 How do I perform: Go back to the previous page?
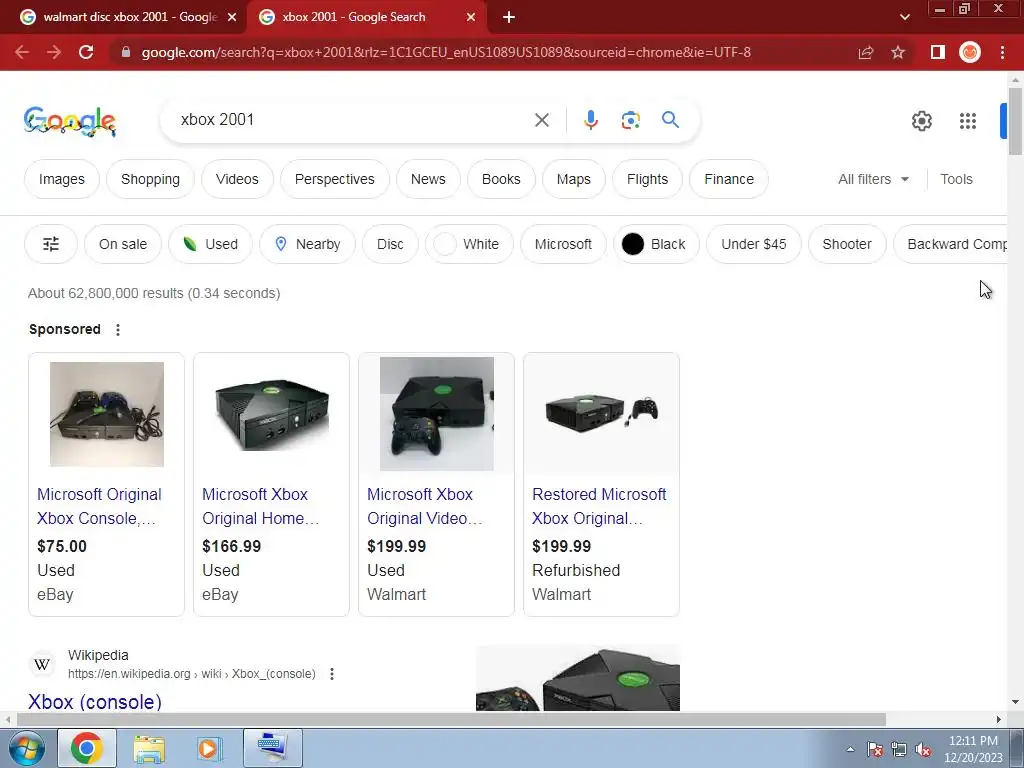point(22,52)
